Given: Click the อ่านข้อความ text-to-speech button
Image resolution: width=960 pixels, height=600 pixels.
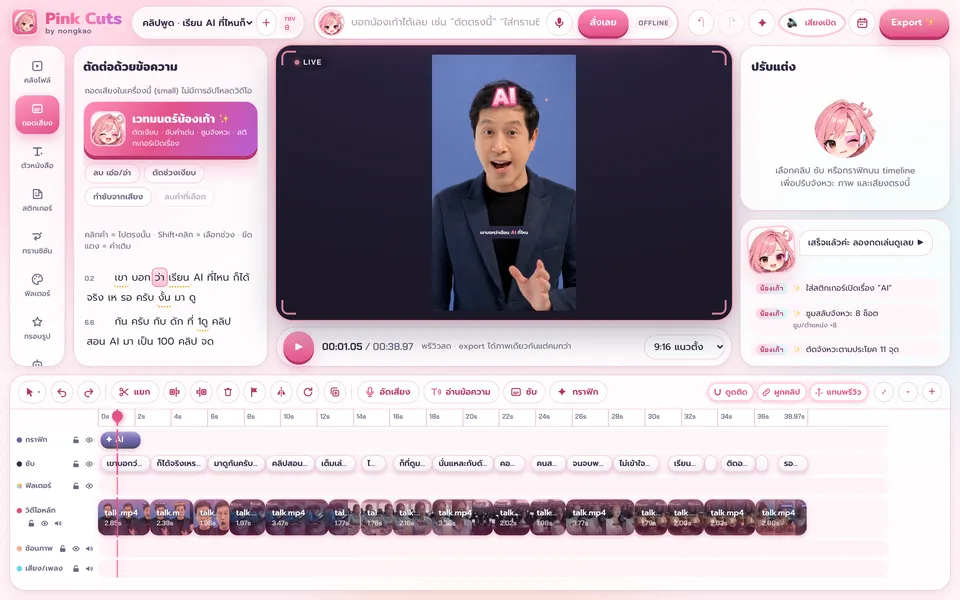Looking at the screenshot, I should (461, 392).
